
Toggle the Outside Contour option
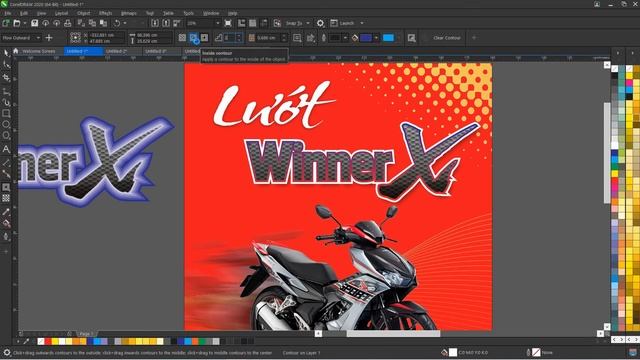coord(204,38)
